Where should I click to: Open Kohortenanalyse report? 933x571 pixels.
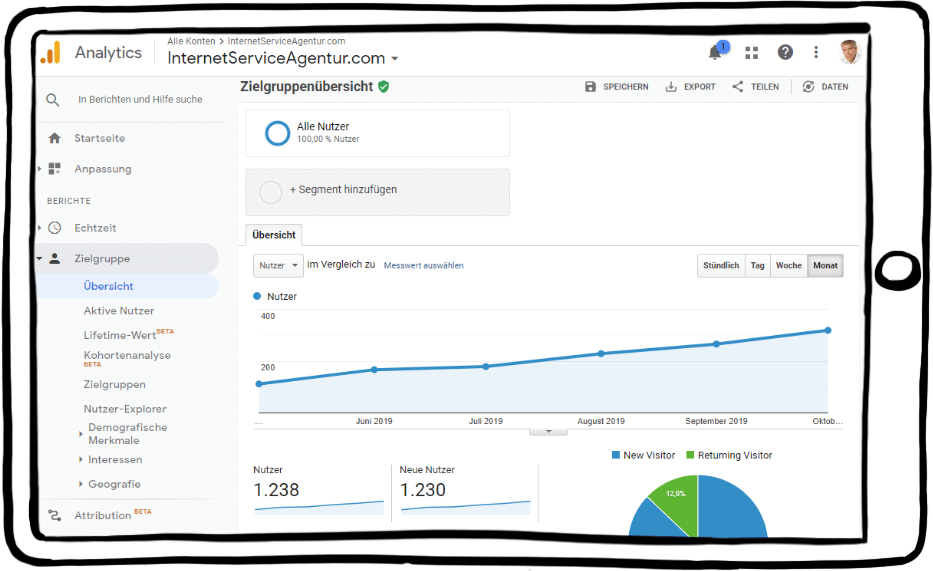pos(127,358)
